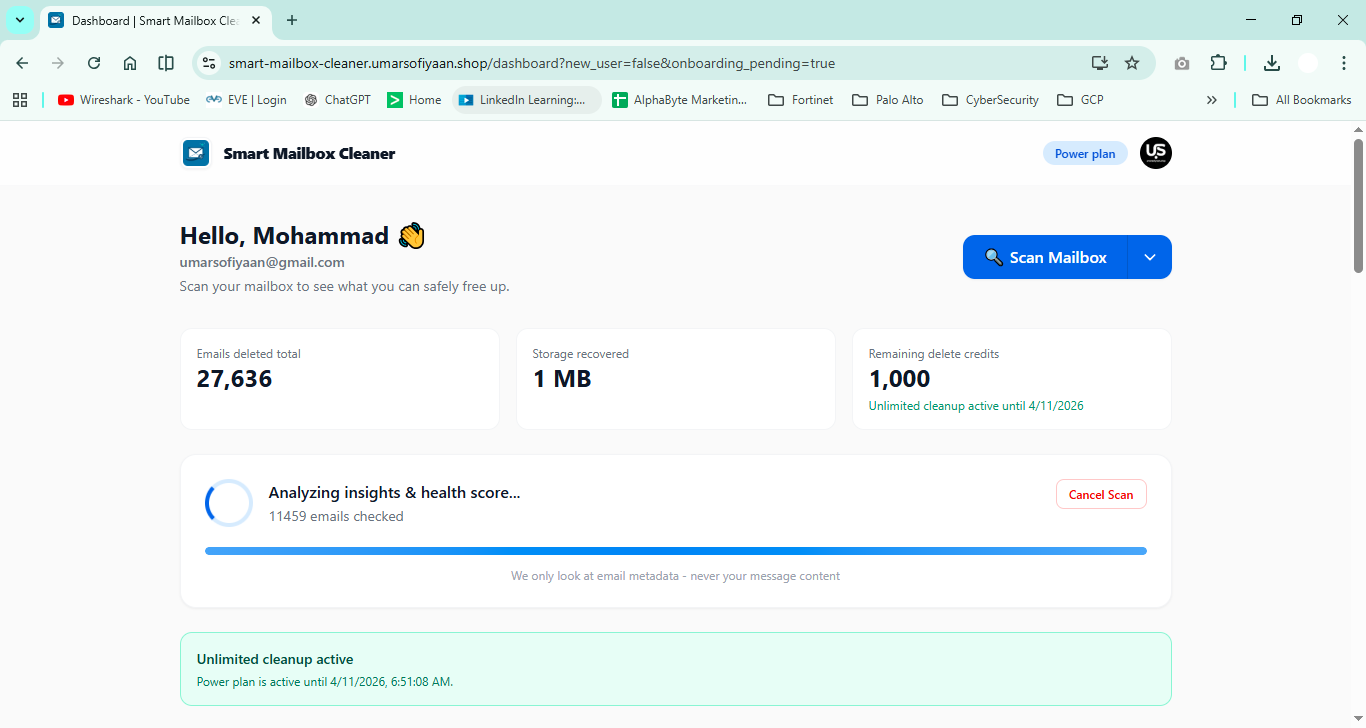
Task: View site information icon in address bar
Action: 209,63
